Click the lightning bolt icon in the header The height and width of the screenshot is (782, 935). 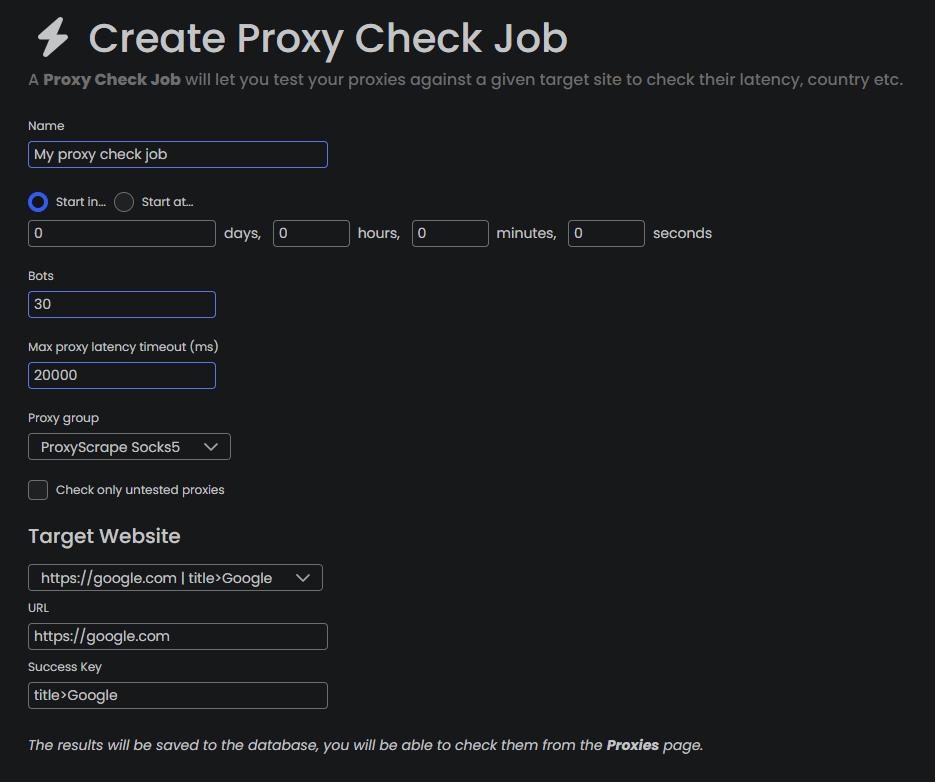52,38
